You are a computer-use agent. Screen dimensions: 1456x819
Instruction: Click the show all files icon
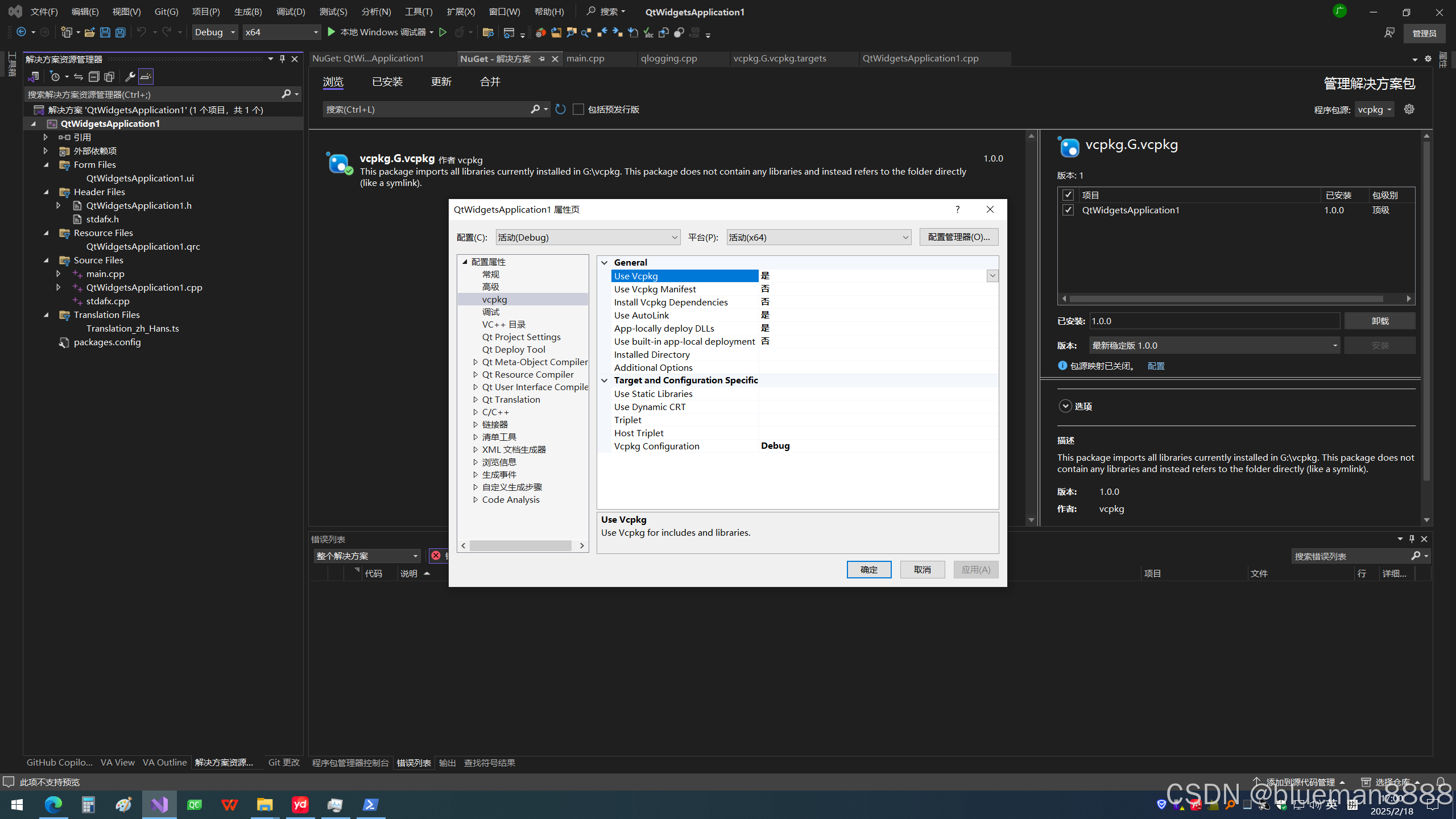(109, 77)
